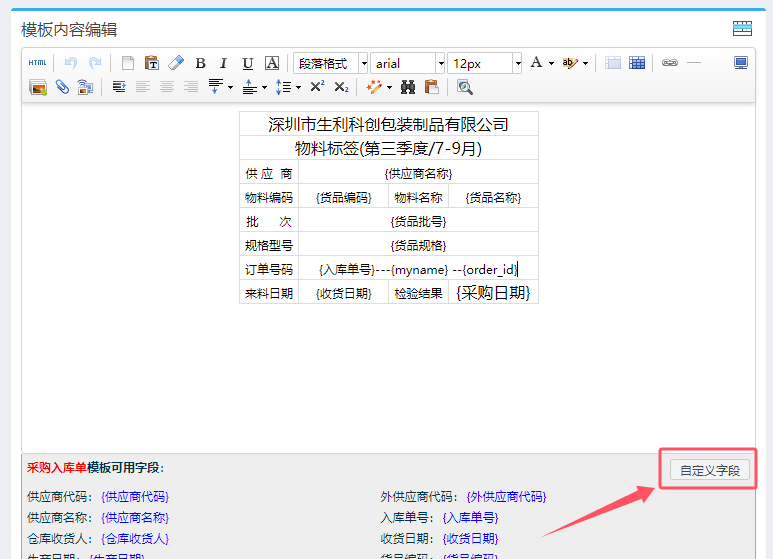Click the preview magnifier icon
The image size is (773, 559).
click(x=465, y=88)
